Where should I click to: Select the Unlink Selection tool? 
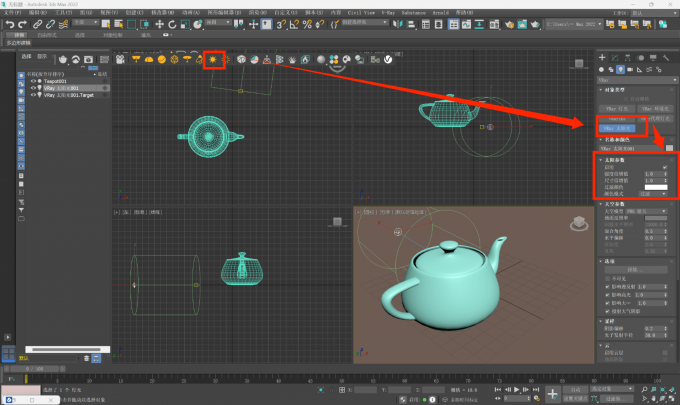point(50,24)
